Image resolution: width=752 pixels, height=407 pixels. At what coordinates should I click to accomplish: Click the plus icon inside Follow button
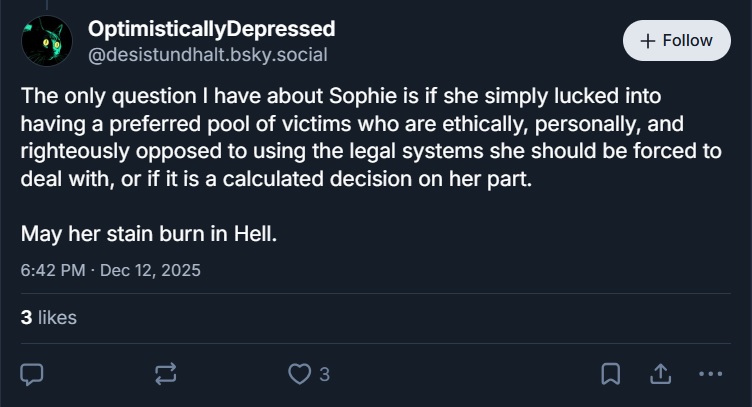click(647, 41)
